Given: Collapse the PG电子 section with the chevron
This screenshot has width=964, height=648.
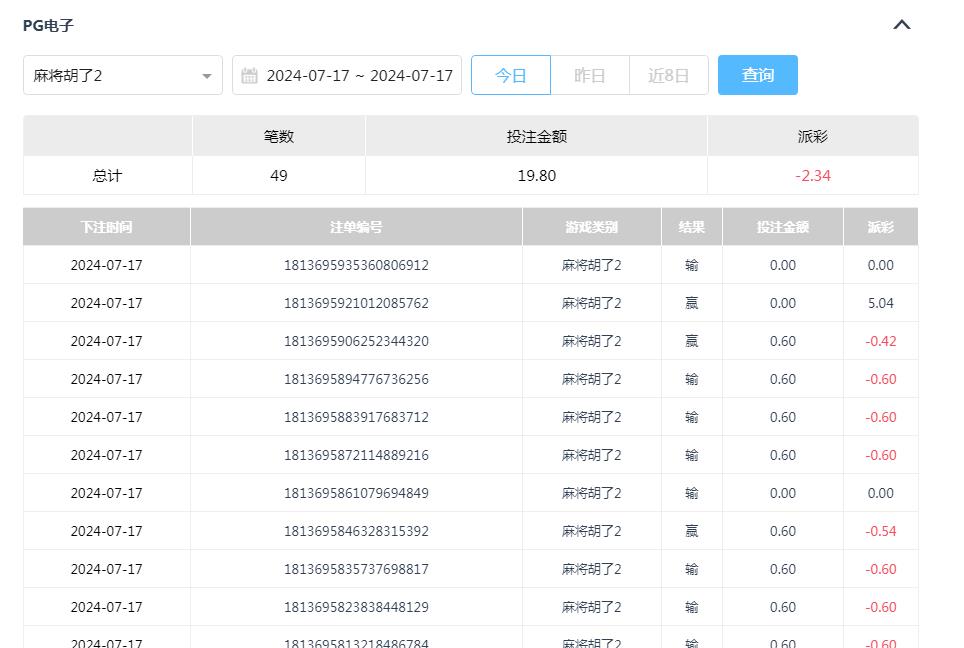Looking at the screenshot, I should point(902,24).
